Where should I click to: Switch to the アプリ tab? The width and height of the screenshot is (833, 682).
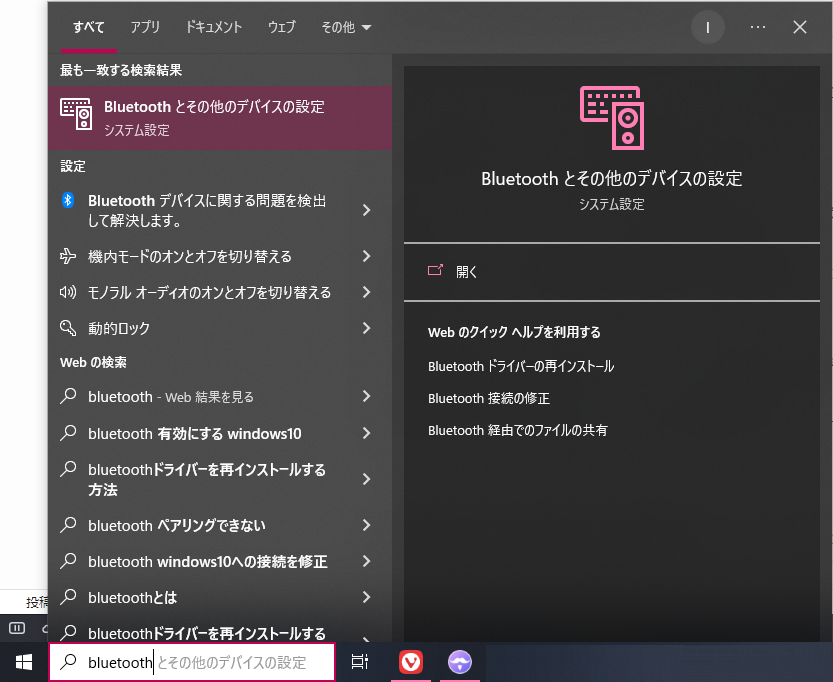click(145, 27)
